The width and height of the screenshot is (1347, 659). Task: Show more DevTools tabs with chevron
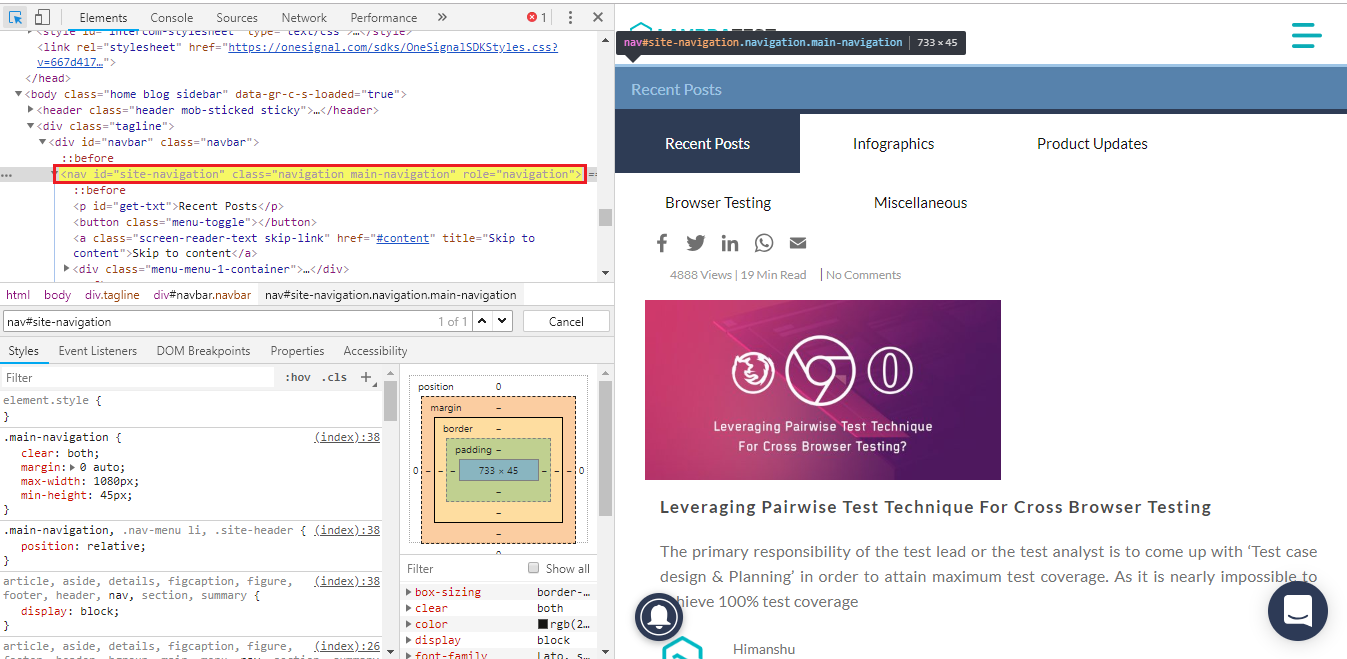tap(442, 17)
